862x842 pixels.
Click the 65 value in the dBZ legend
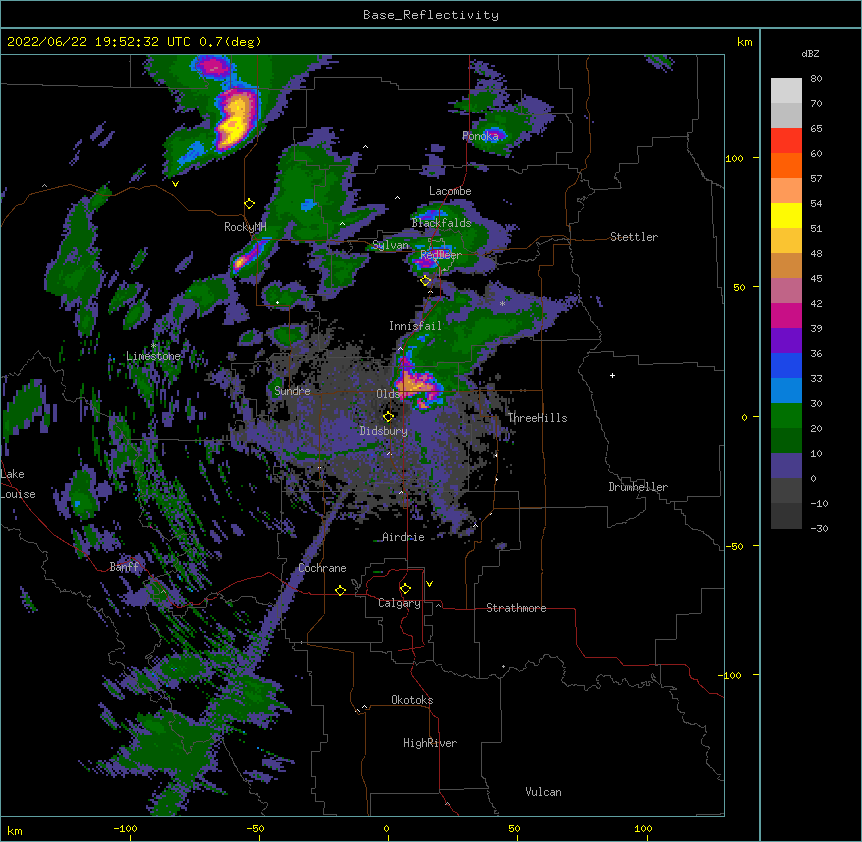816,129
